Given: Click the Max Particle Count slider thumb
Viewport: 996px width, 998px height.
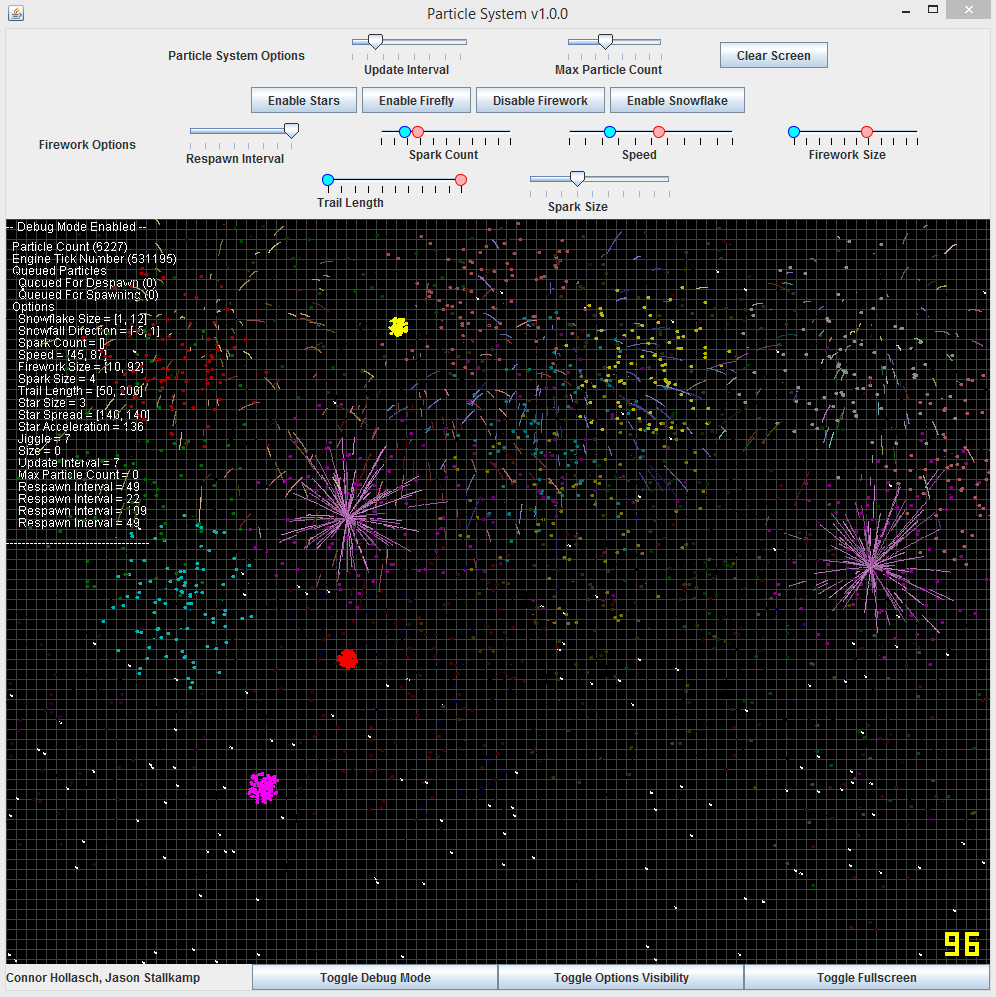Looking at the screenshot, I should tap(605, 42).
